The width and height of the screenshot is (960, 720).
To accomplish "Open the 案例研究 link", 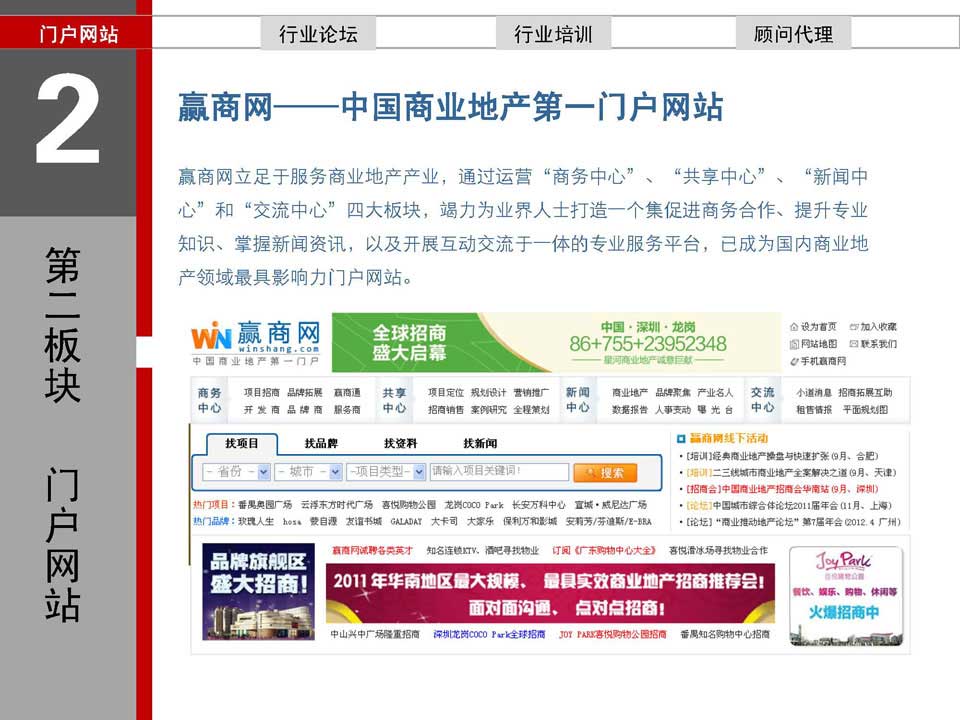I will tap(489, 410).
